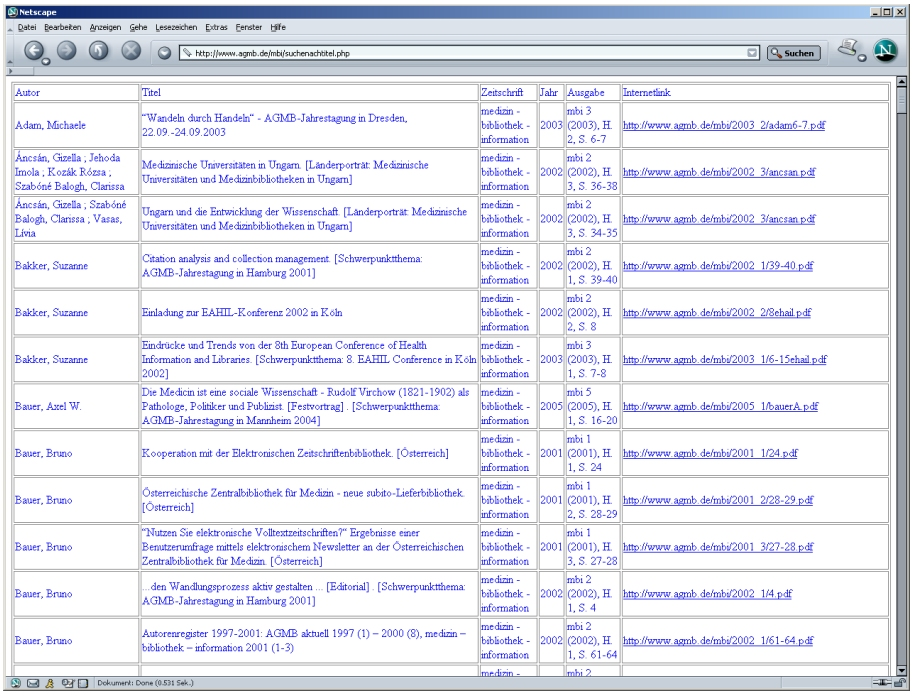Reload the current page

pyautogui.click(x=99, y=50)
